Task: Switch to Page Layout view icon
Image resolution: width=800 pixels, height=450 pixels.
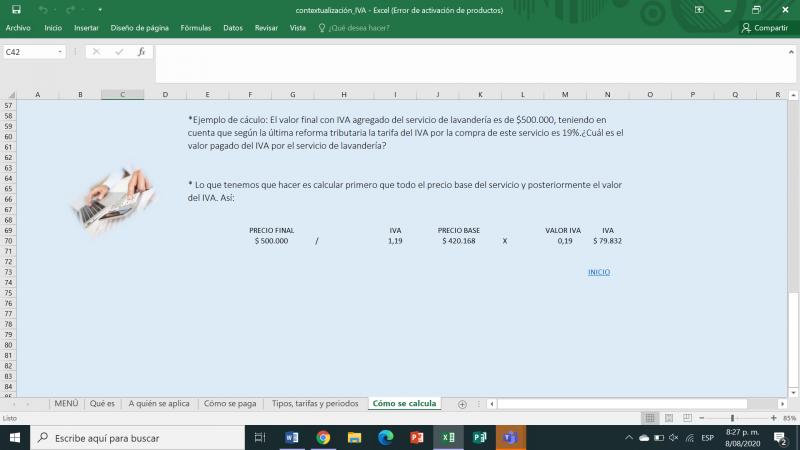Action: (668, 418)
